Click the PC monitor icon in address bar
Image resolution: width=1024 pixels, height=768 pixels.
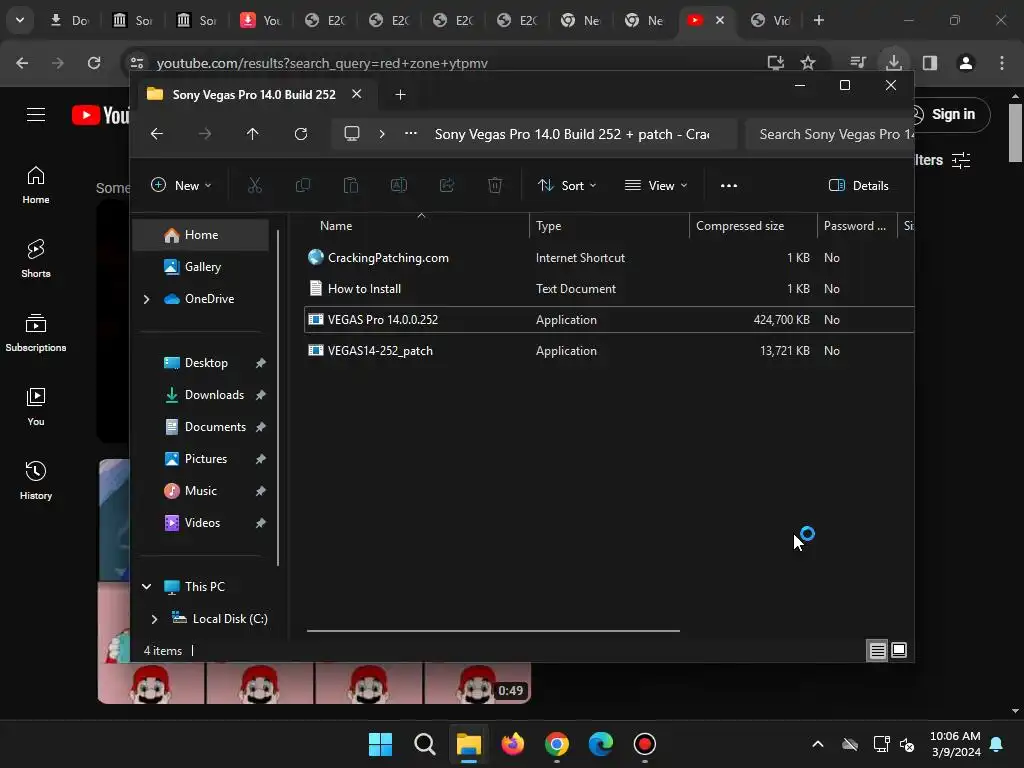point(352,134)
